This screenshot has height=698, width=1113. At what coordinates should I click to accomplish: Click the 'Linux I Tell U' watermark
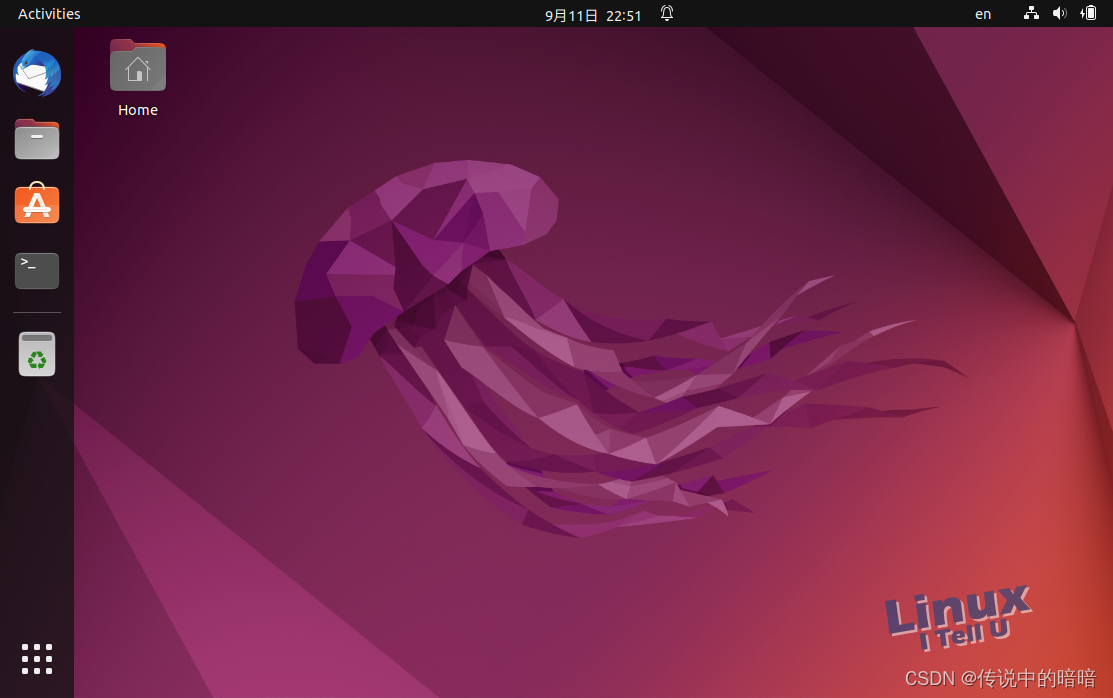point(957,613)
